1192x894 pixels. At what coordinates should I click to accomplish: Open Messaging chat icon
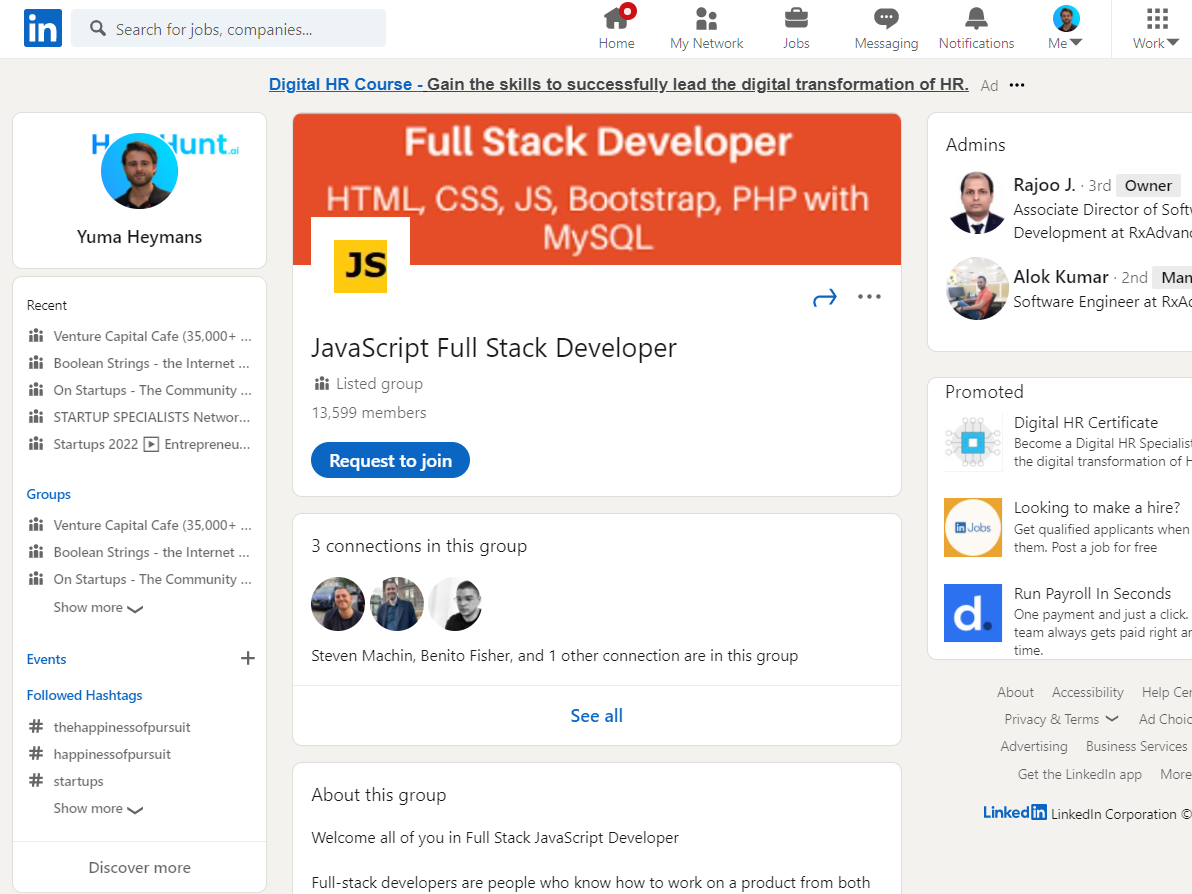click(886, 19)
